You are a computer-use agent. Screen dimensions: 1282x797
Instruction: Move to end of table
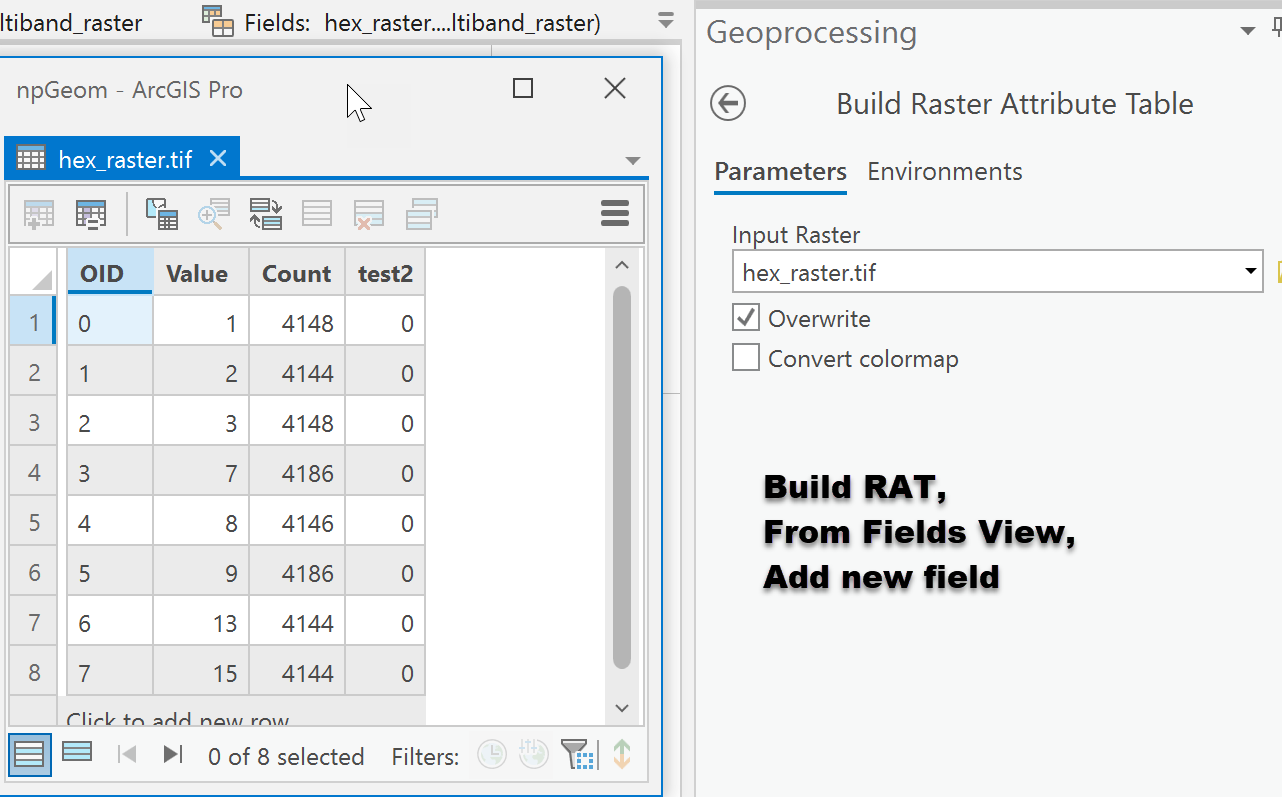pyautogui.click(x=173, y=755)
